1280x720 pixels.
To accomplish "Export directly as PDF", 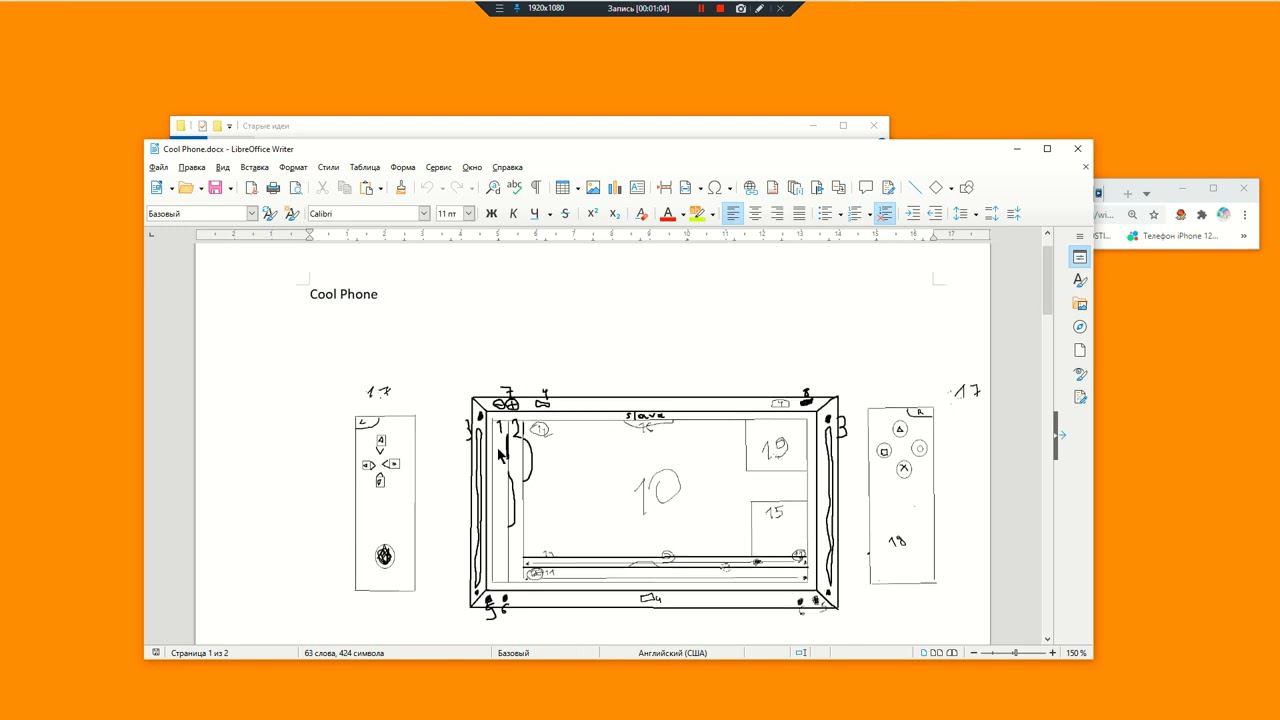I will pos(251,188).
